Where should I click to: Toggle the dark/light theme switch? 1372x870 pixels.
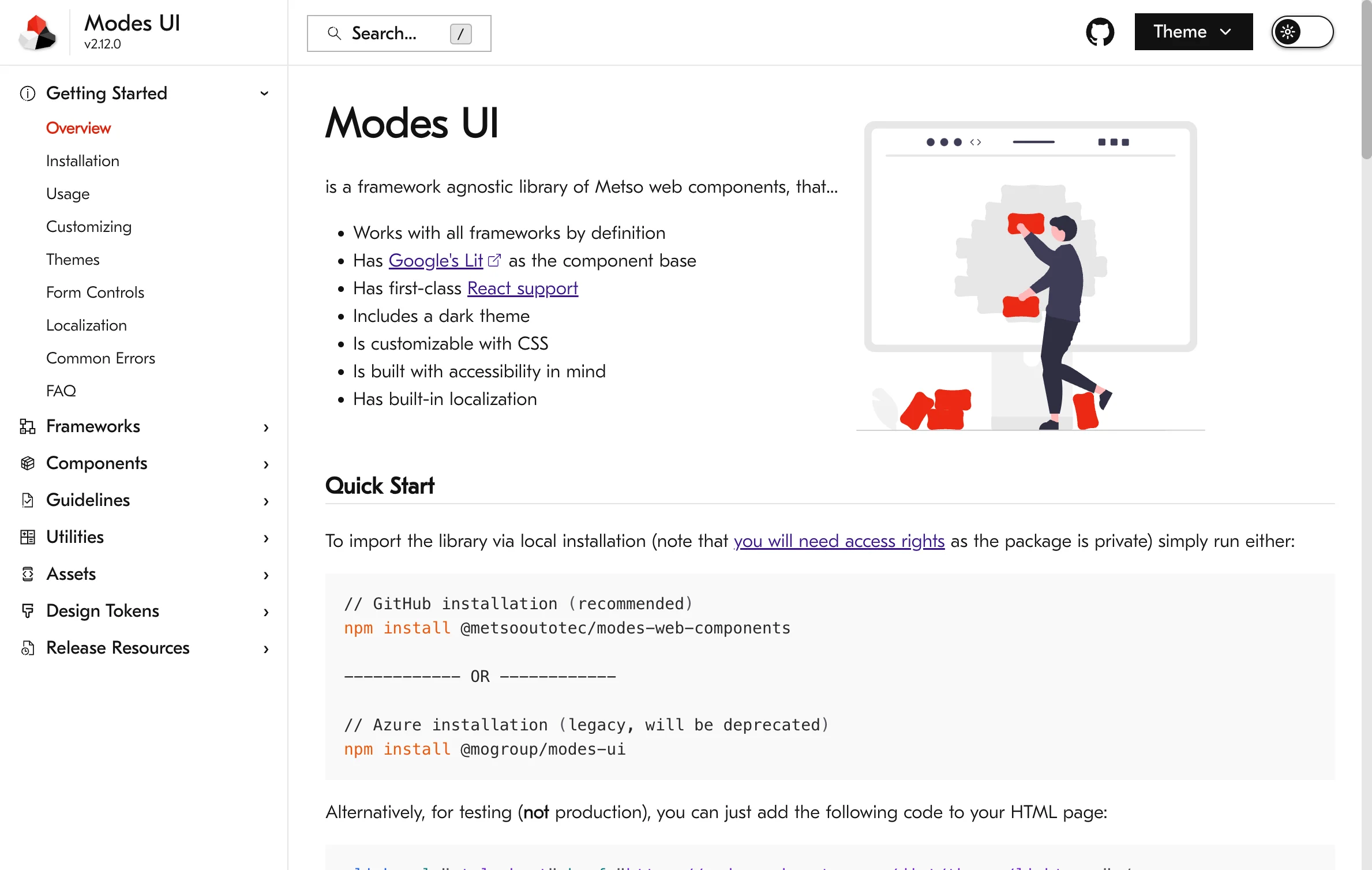tap(1301, 32)
